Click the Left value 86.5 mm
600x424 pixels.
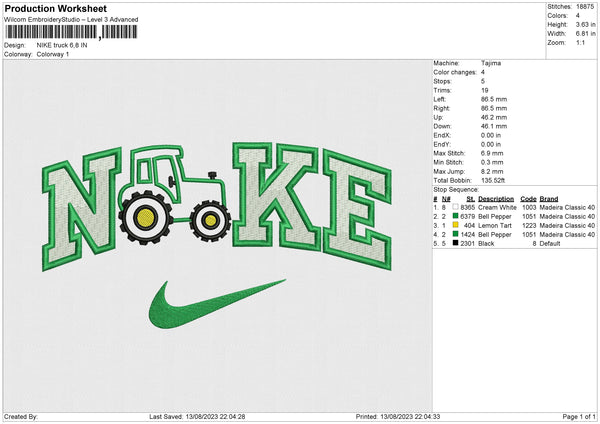click(494, 99)
